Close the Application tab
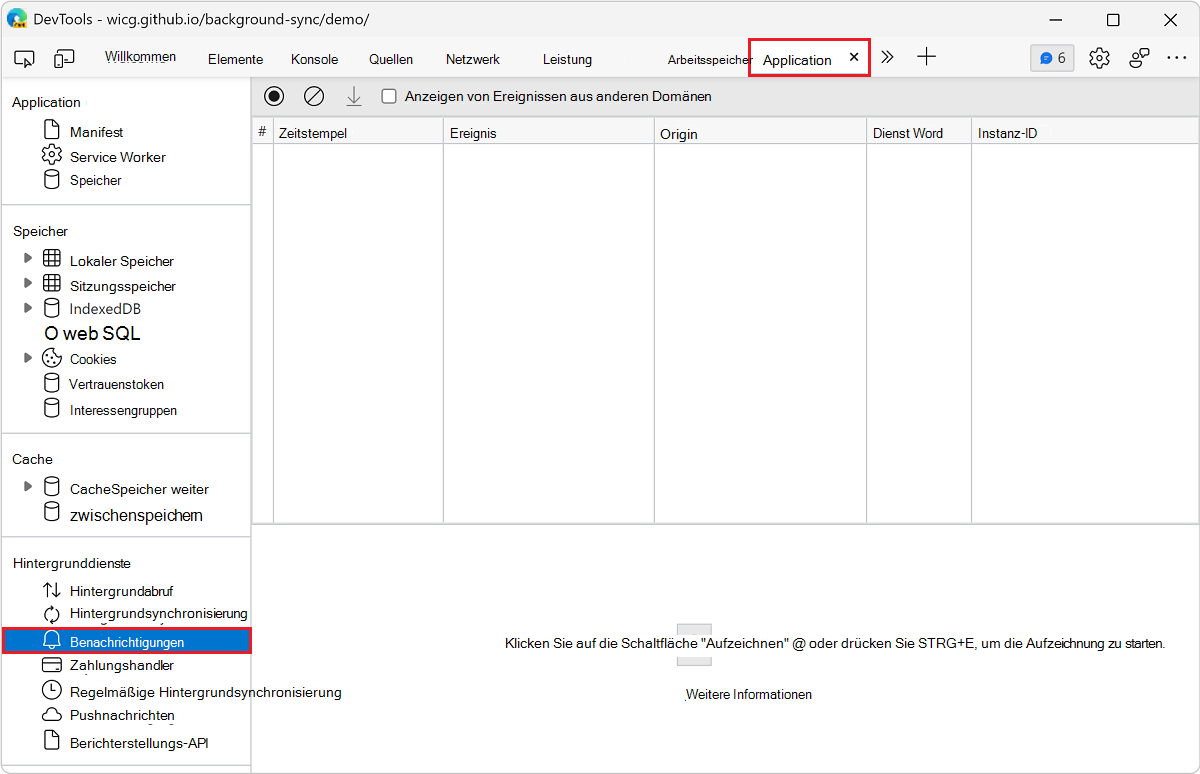Viewport: 1200px width, 774px height. click(x=854, y=58)
